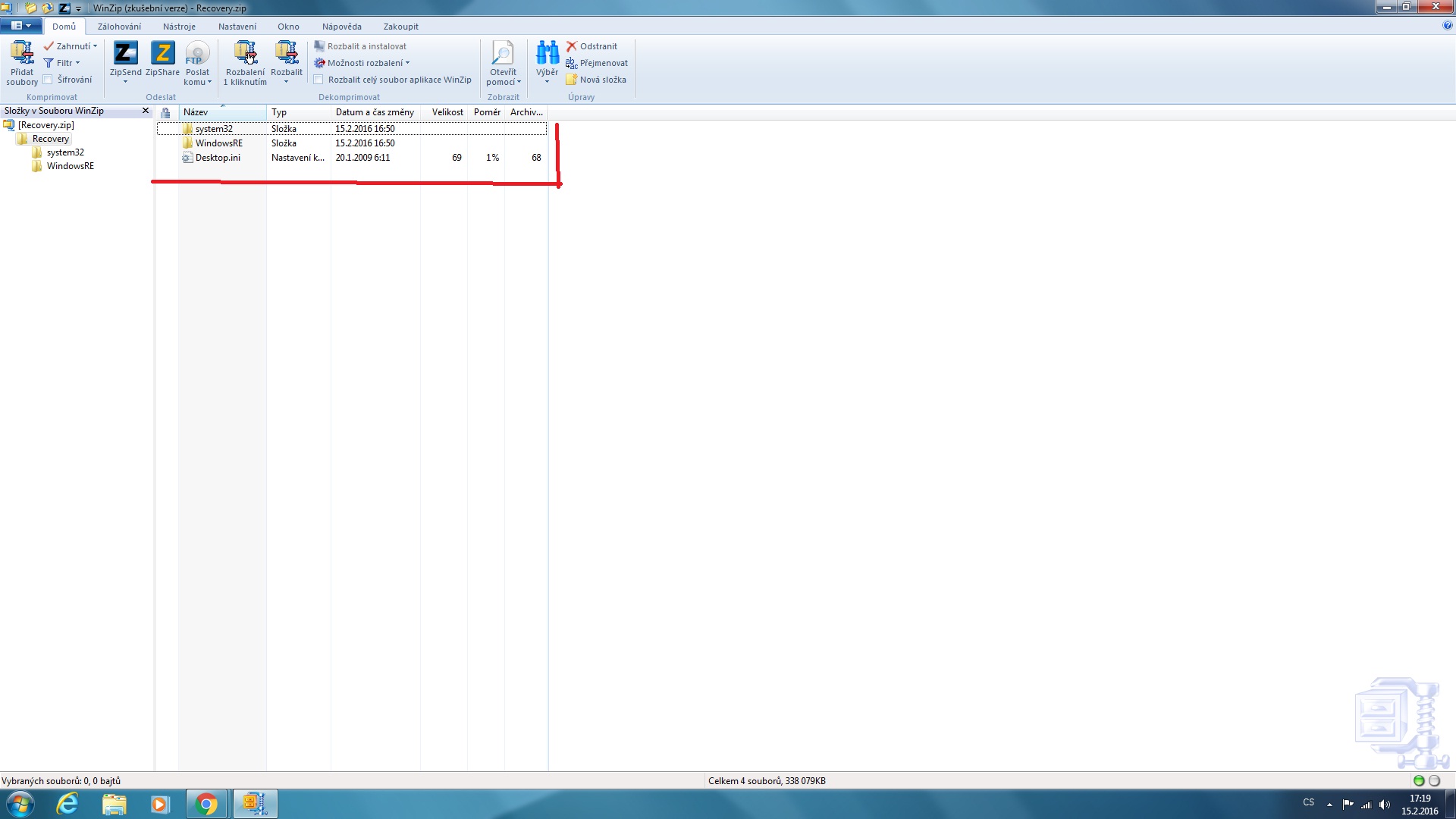
Task: Select the WindowsRE folder in tree
Action: pyautogui.click(x=70, y=166)
